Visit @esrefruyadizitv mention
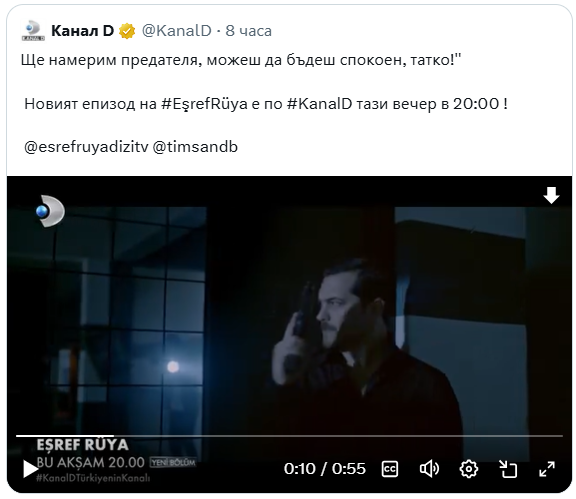The width and height of the screenshot is (576, 499). 86,147
